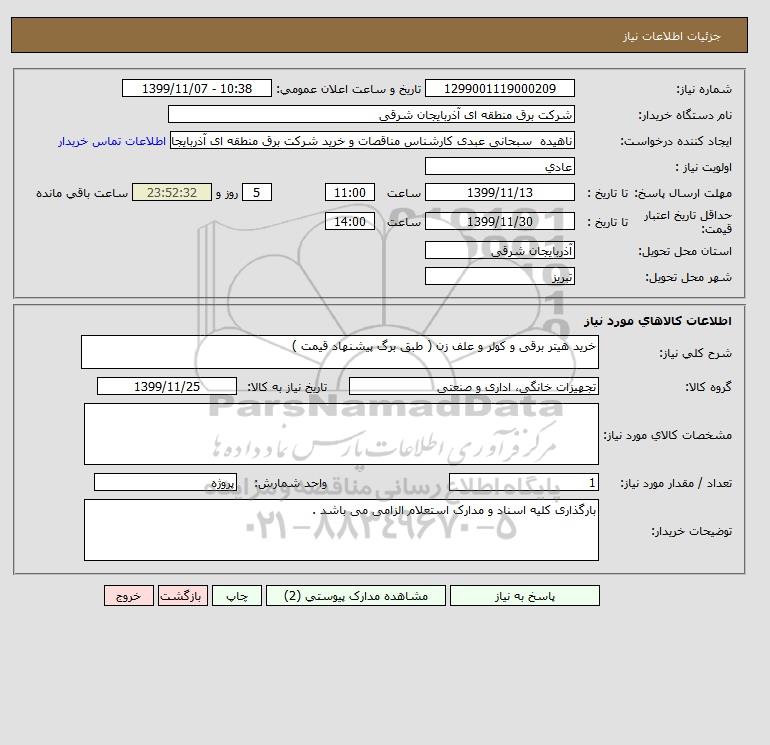Click the شرح کلی نیاز label
This screenshot has height=745, width=770.
coord(695,353)
